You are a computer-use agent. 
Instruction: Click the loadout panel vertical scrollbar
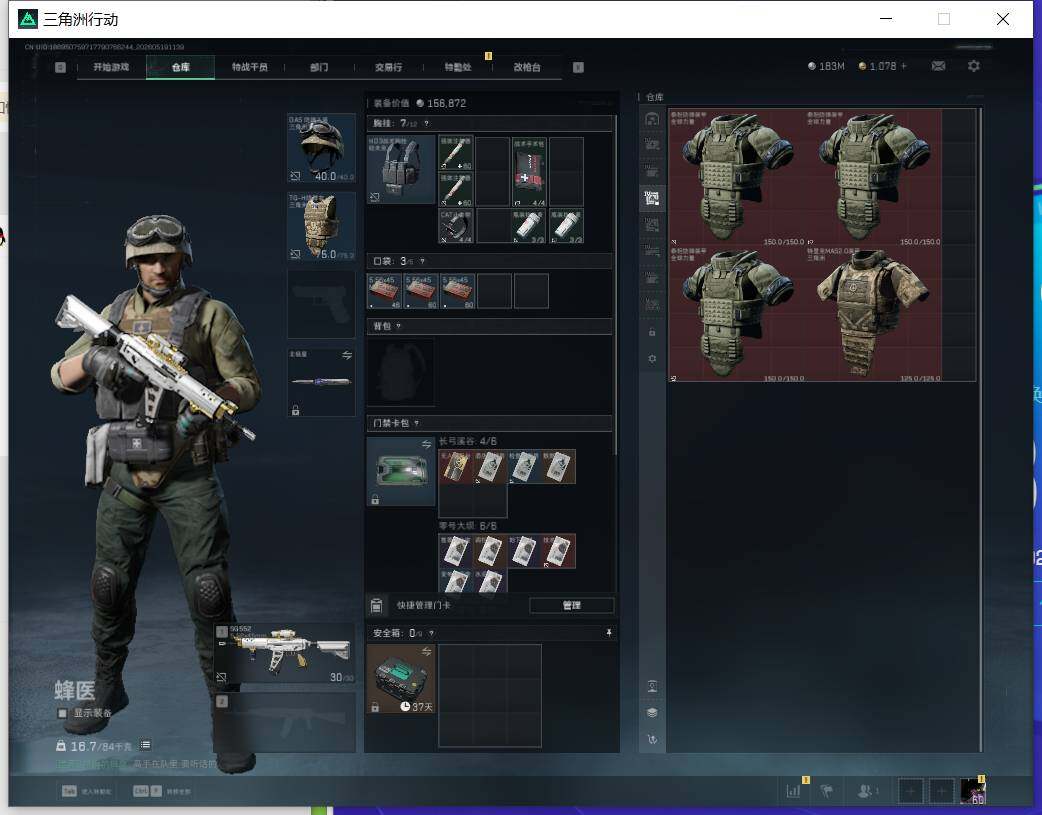click(615, 286)
